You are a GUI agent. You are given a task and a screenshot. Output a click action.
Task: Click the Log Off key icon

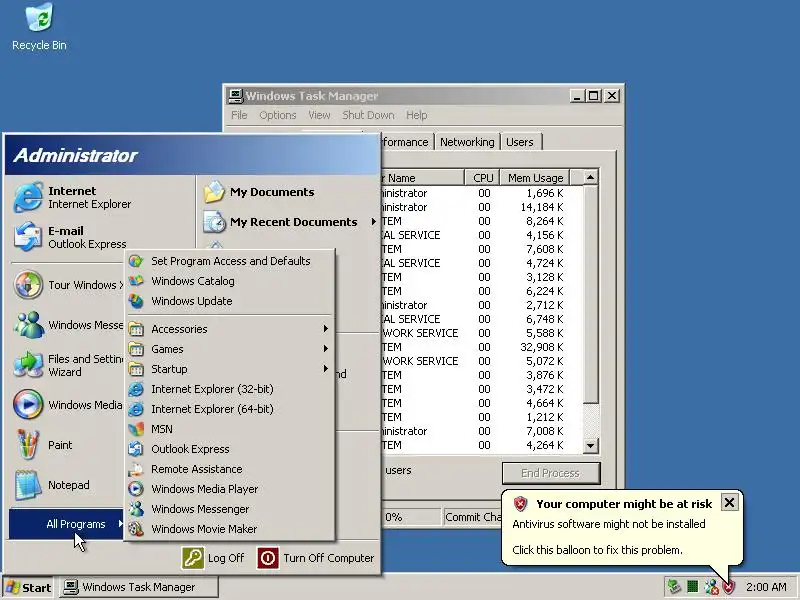pyautogui.click(x=193, y=558)
